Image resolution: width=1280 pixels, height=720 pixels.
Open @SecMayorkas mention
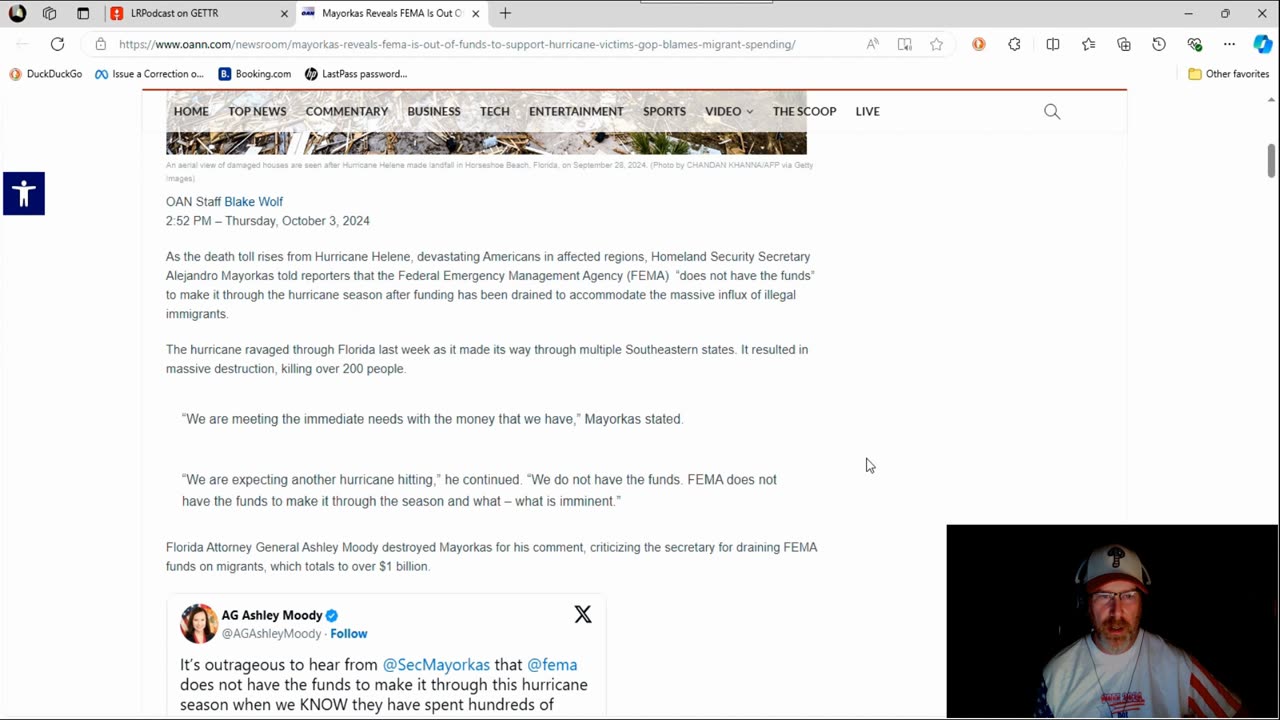pyautogui.click(x=436, y=665)
